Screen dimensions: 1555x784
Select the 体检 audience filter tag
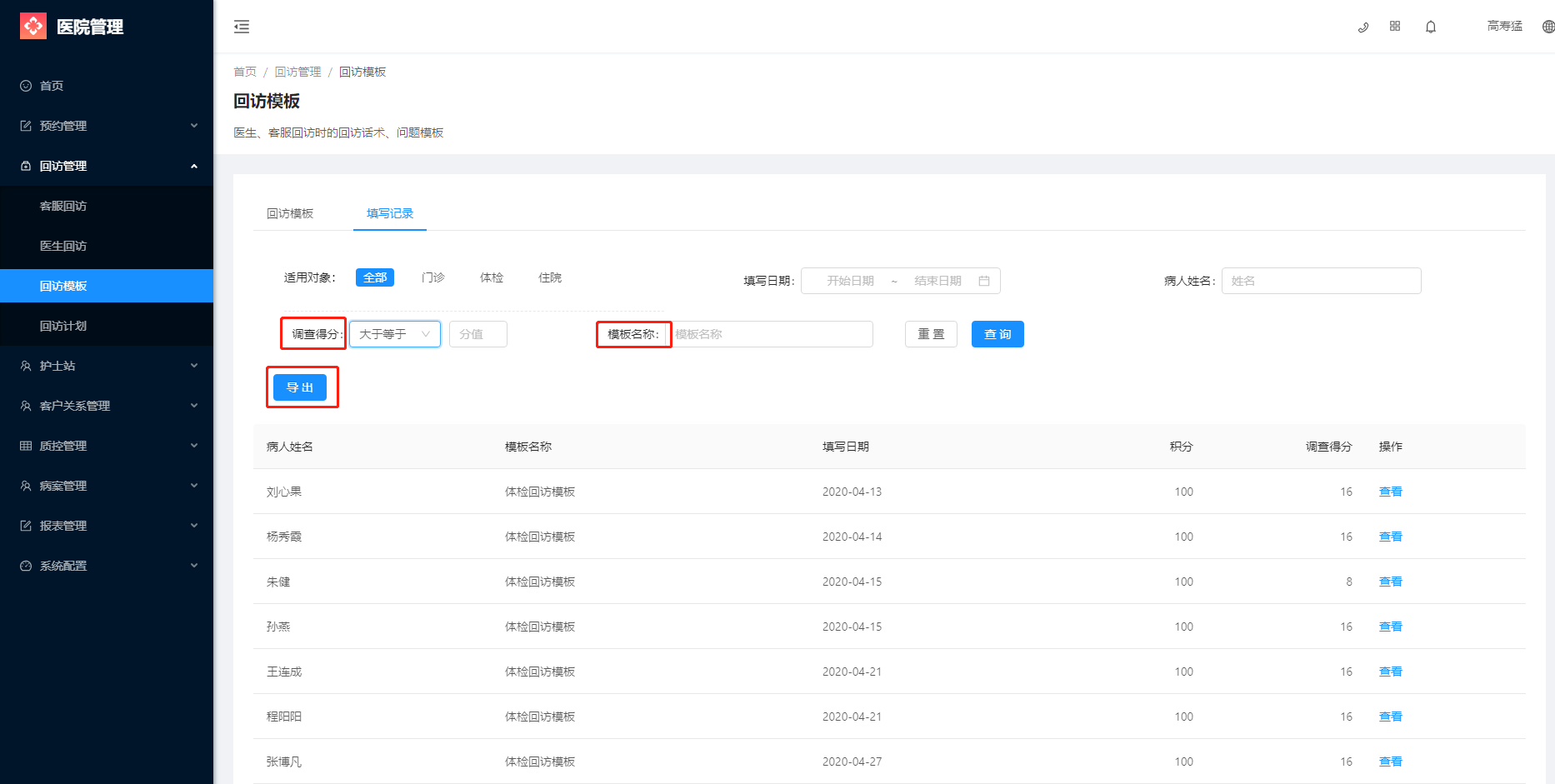(492, 277)
